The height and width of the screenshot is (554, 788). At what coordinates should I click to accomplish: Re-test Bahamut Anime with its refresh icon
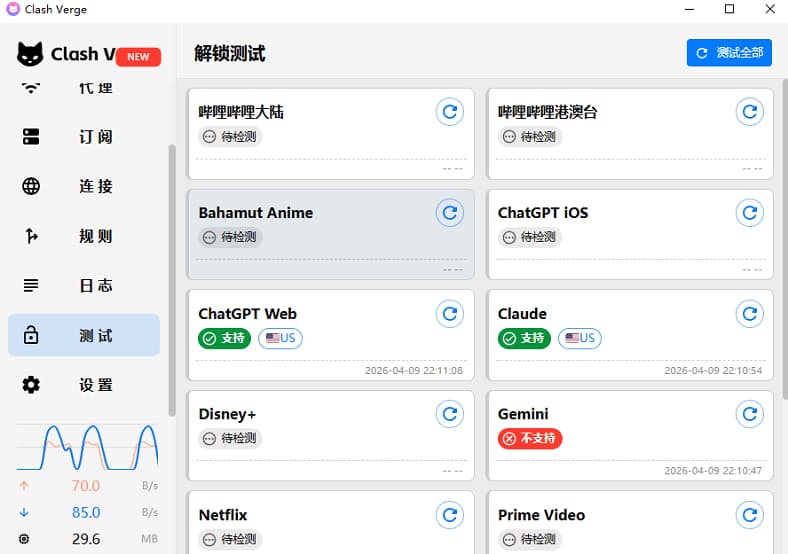tap(450, 212)
